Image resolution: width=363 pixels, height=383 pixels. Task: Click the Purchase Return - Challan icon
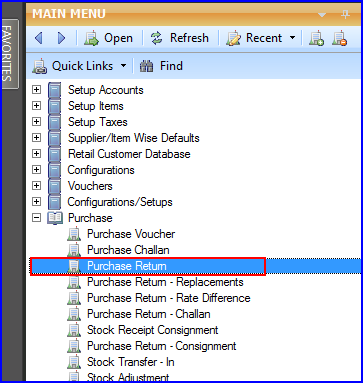point(74,314)
